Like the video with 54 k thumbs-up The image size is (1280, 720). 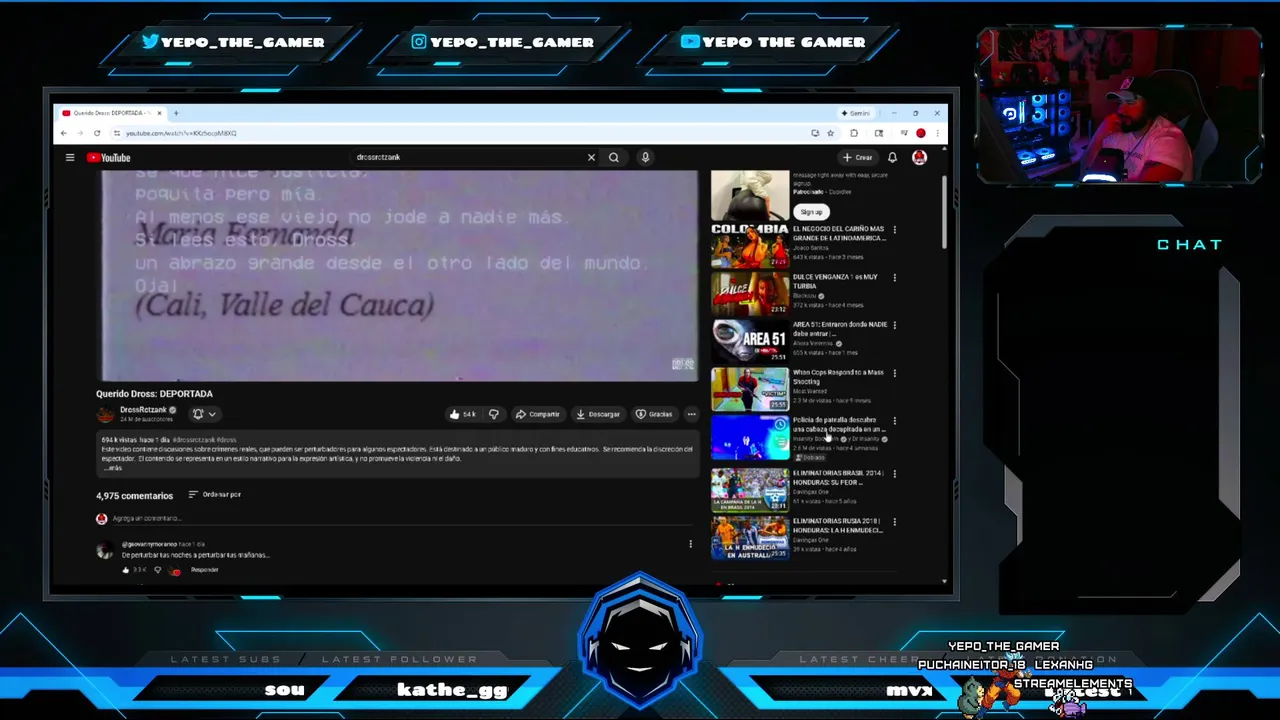pyautogui.click(x=462, y=414)
